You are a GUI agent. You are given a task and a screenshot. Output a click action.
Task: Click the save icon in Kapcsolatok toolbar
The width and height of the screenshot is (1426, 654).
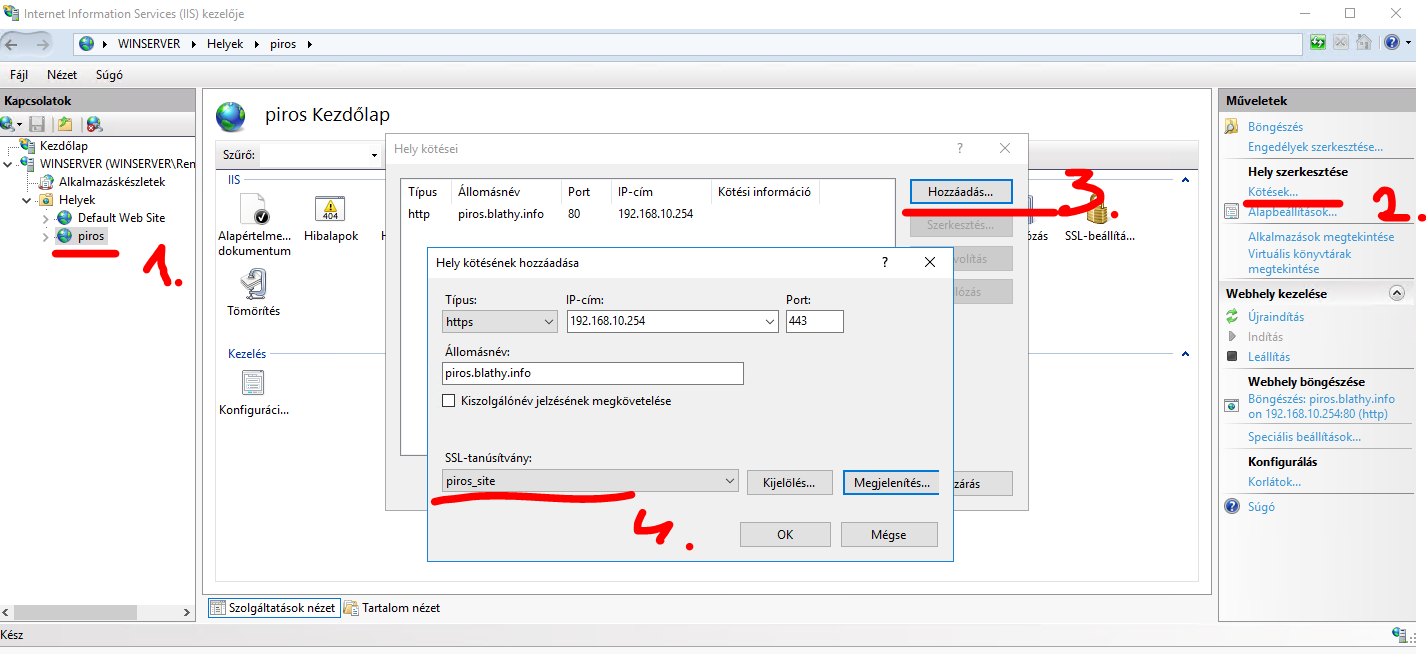[x=37, y=124]
